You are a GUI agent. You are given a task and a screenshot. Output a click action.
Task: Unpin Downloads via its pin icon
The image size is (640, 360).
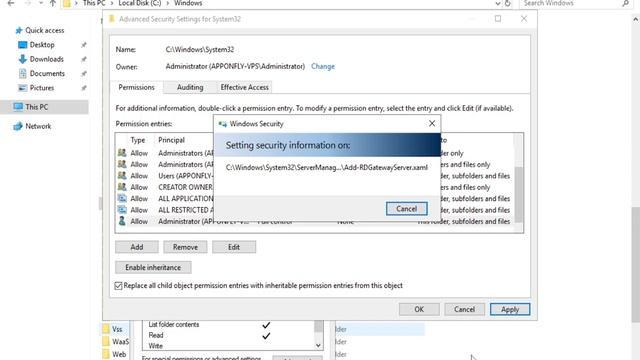tap(84, 59)
